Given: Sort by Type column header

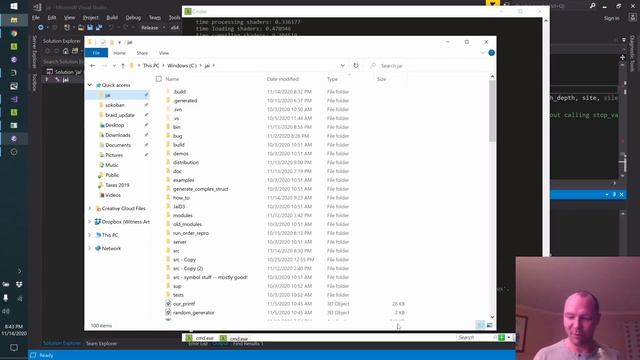Looking at the screenshot, I should (332, 79).
